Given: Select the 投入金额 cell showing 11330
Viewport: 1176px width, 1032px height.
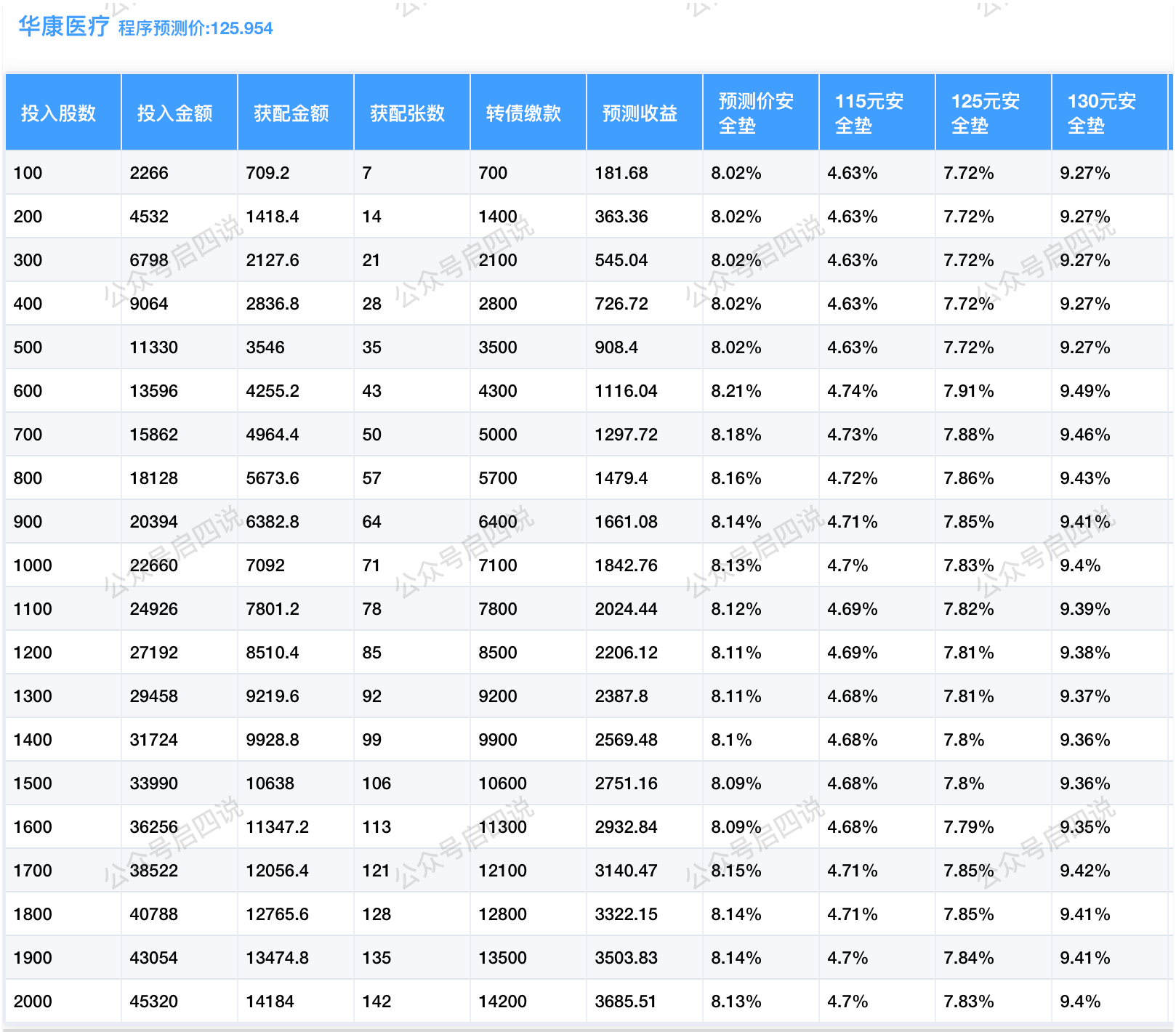Looking at the screenshot, I should point(153,347).
